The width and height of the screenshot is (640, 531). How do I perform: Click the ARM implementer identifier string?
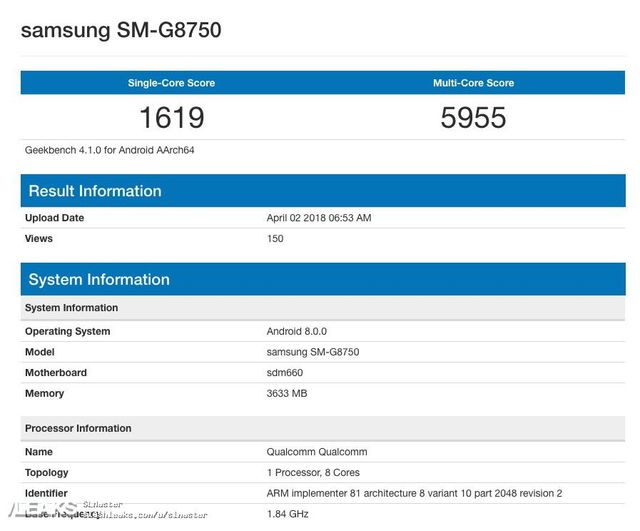414,493
